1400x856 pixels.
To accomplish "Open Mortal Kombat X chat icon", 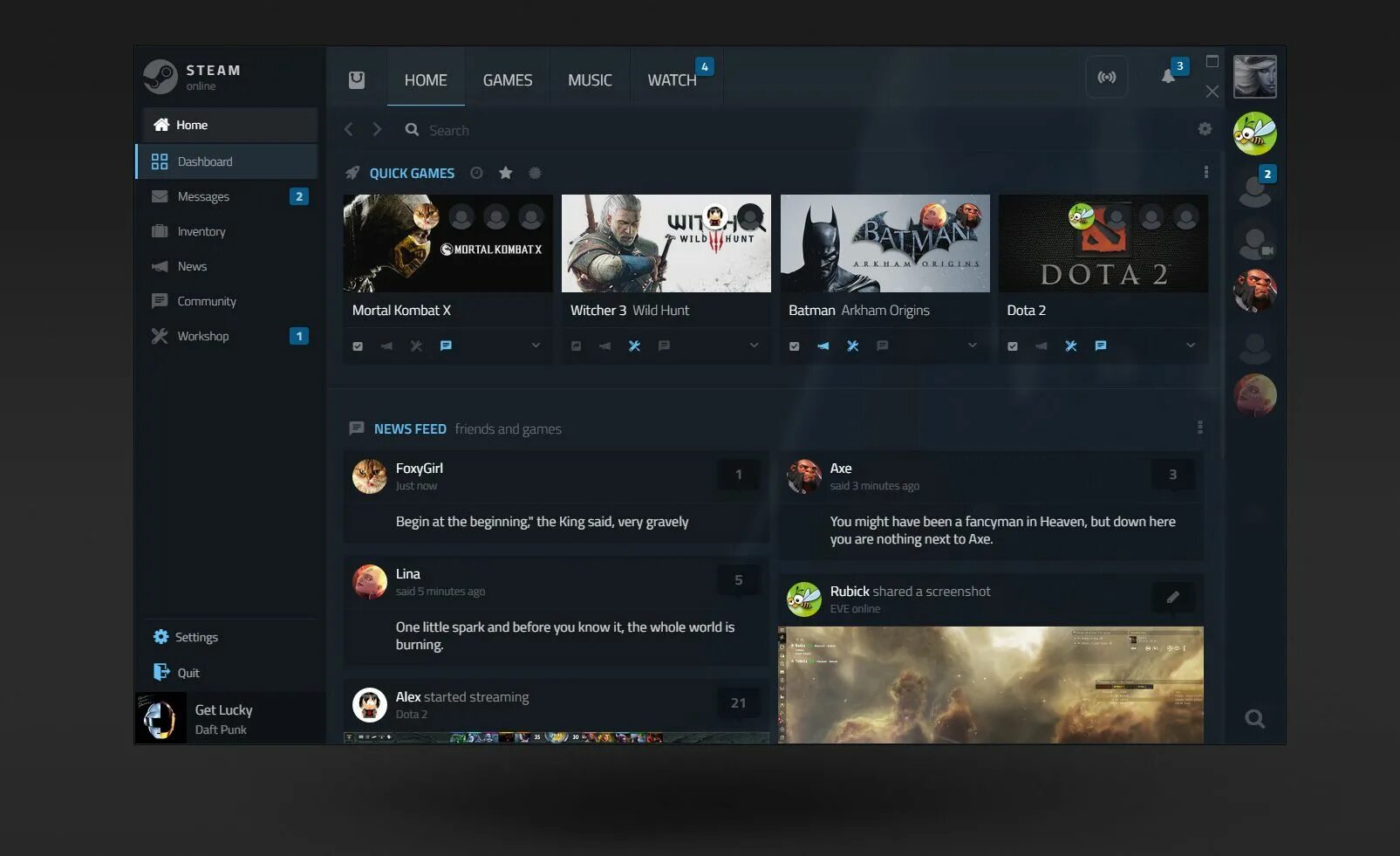I will point(446,346).
